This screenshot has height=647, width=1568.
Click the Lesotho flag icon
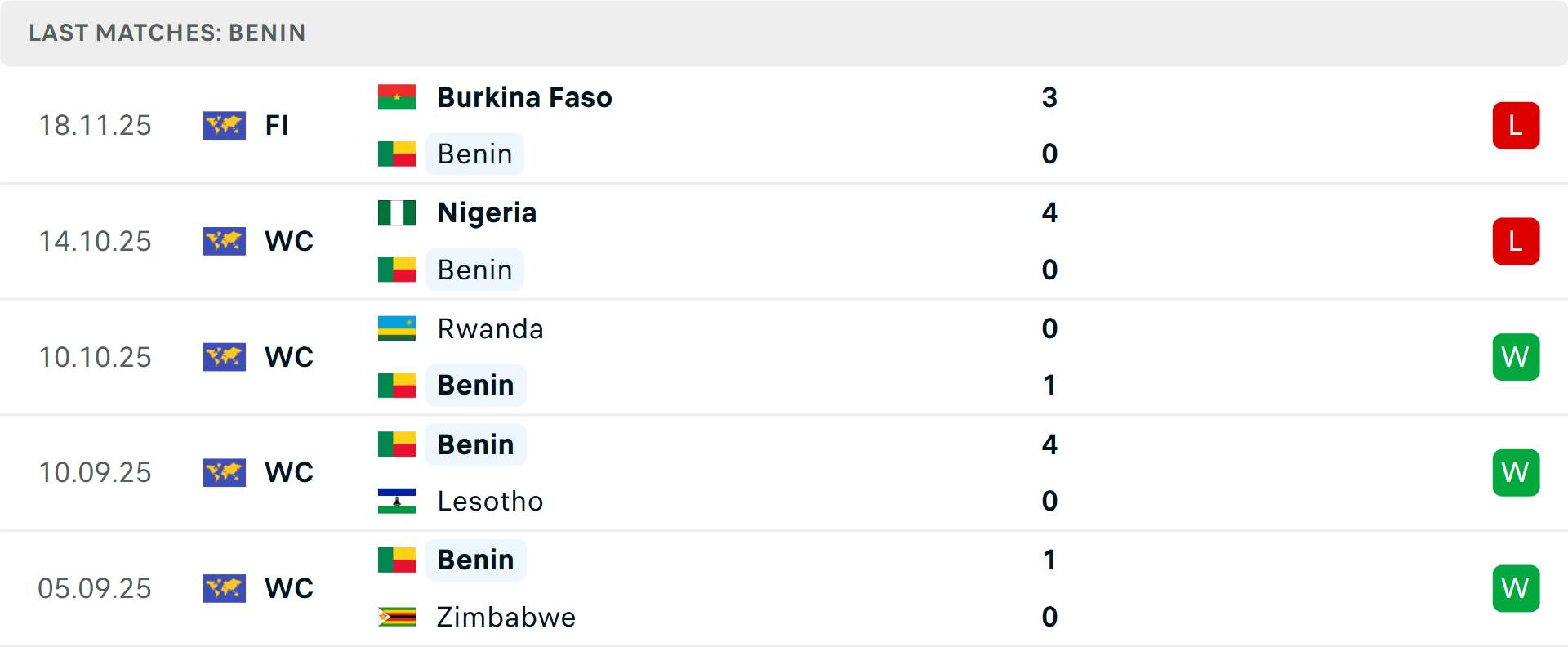(x=397, y=501)
